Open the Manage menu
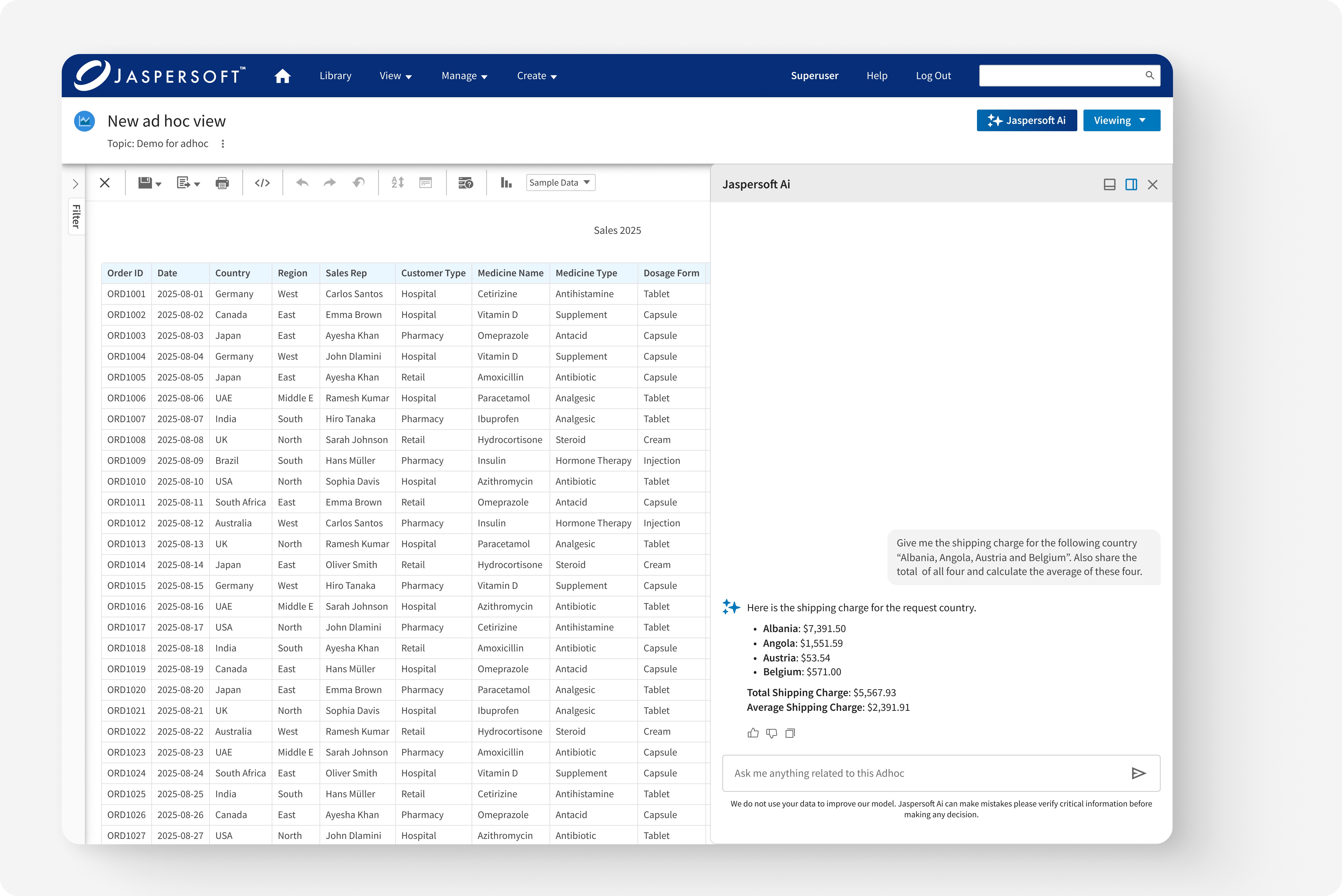This screenshot has width=1342, height=896. click(x=464, y=76)
